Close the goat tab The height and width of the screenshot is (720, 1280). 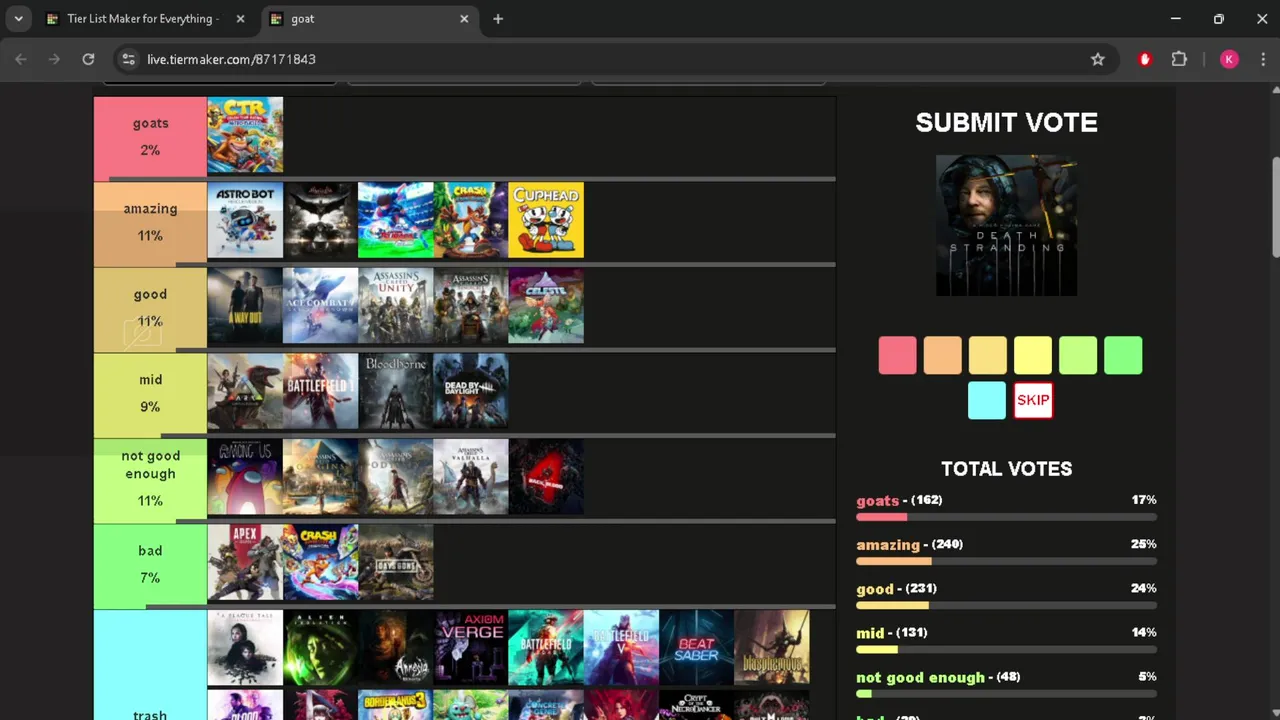tap(464, 19)
